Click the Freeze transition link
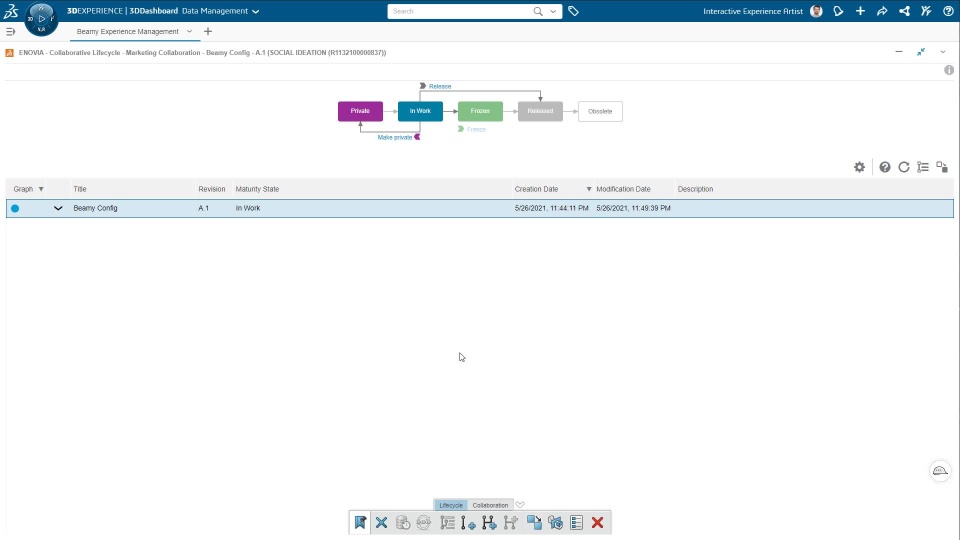 point(476,129)
